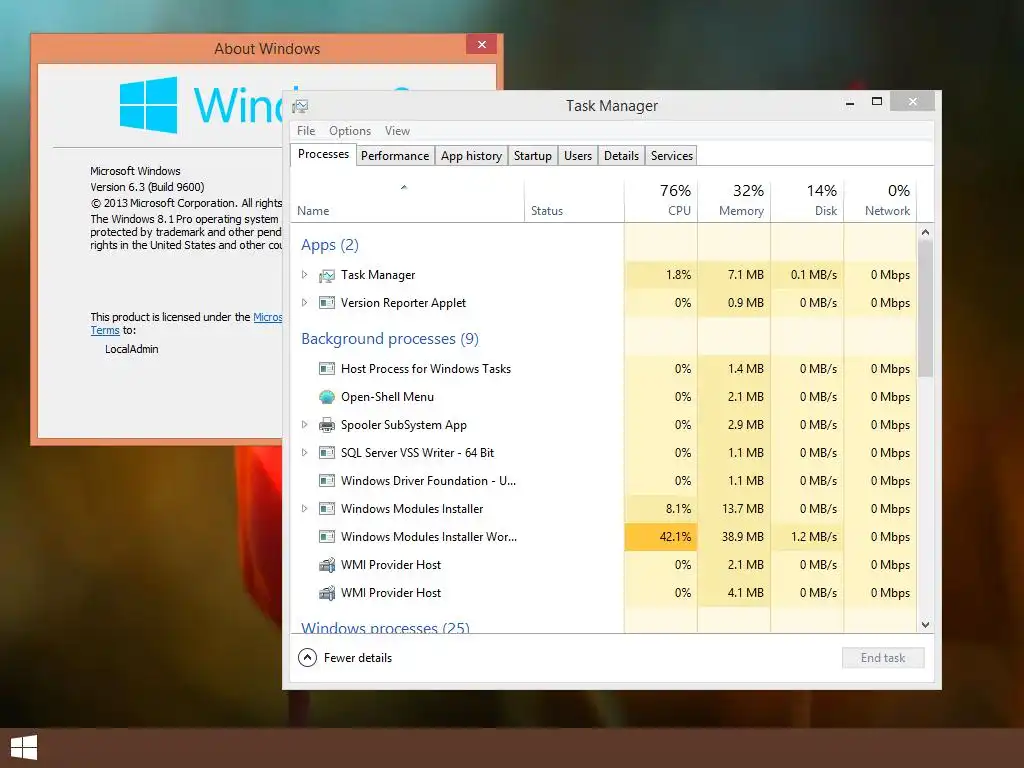Click Fewer details label
The image size is (1024, 768).
pyautogui.click(x=358, y=658)
